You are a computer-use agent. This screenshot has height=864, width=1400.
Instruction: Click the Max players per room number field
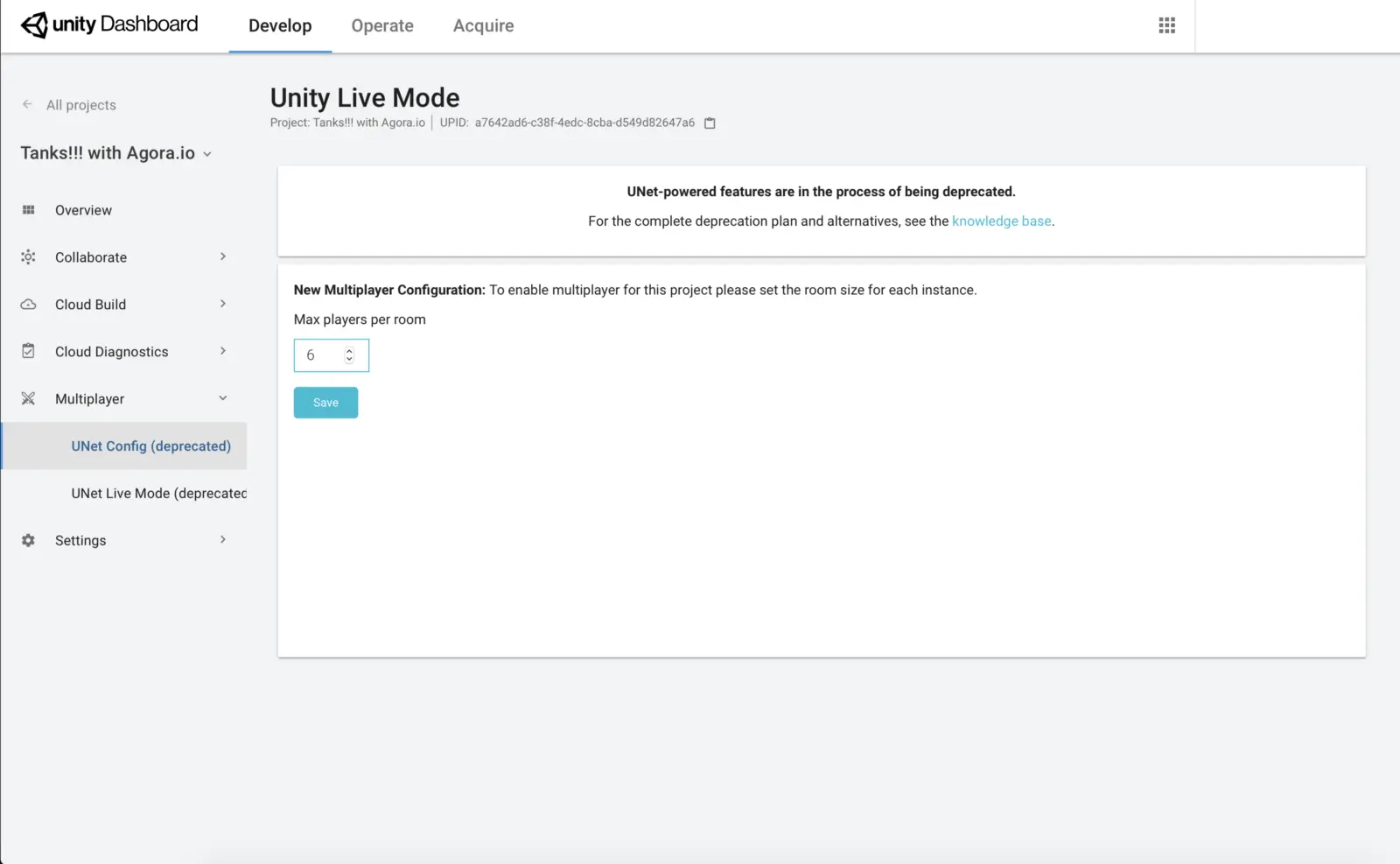332,355
